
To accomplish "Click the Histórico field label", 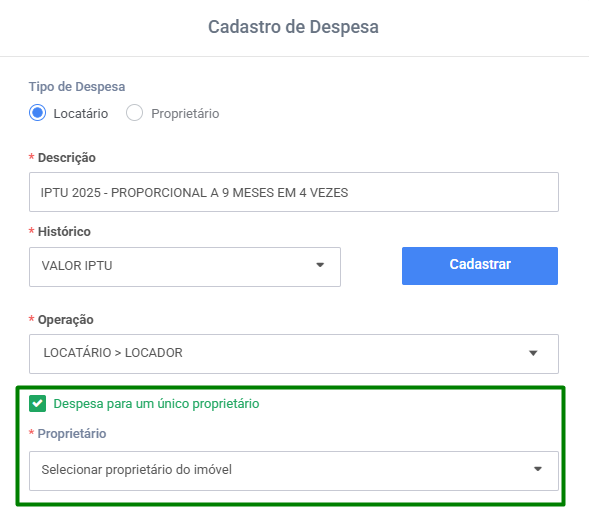I will [x=64, y=231].
